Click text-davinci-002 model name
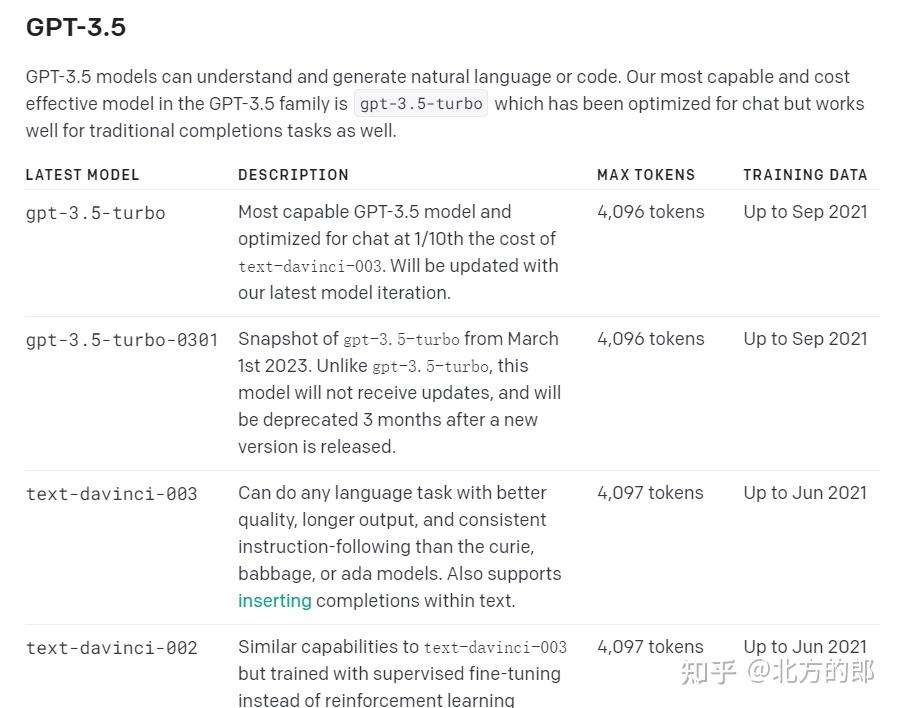This screenshot has width=898, height=708. point(112,647)
